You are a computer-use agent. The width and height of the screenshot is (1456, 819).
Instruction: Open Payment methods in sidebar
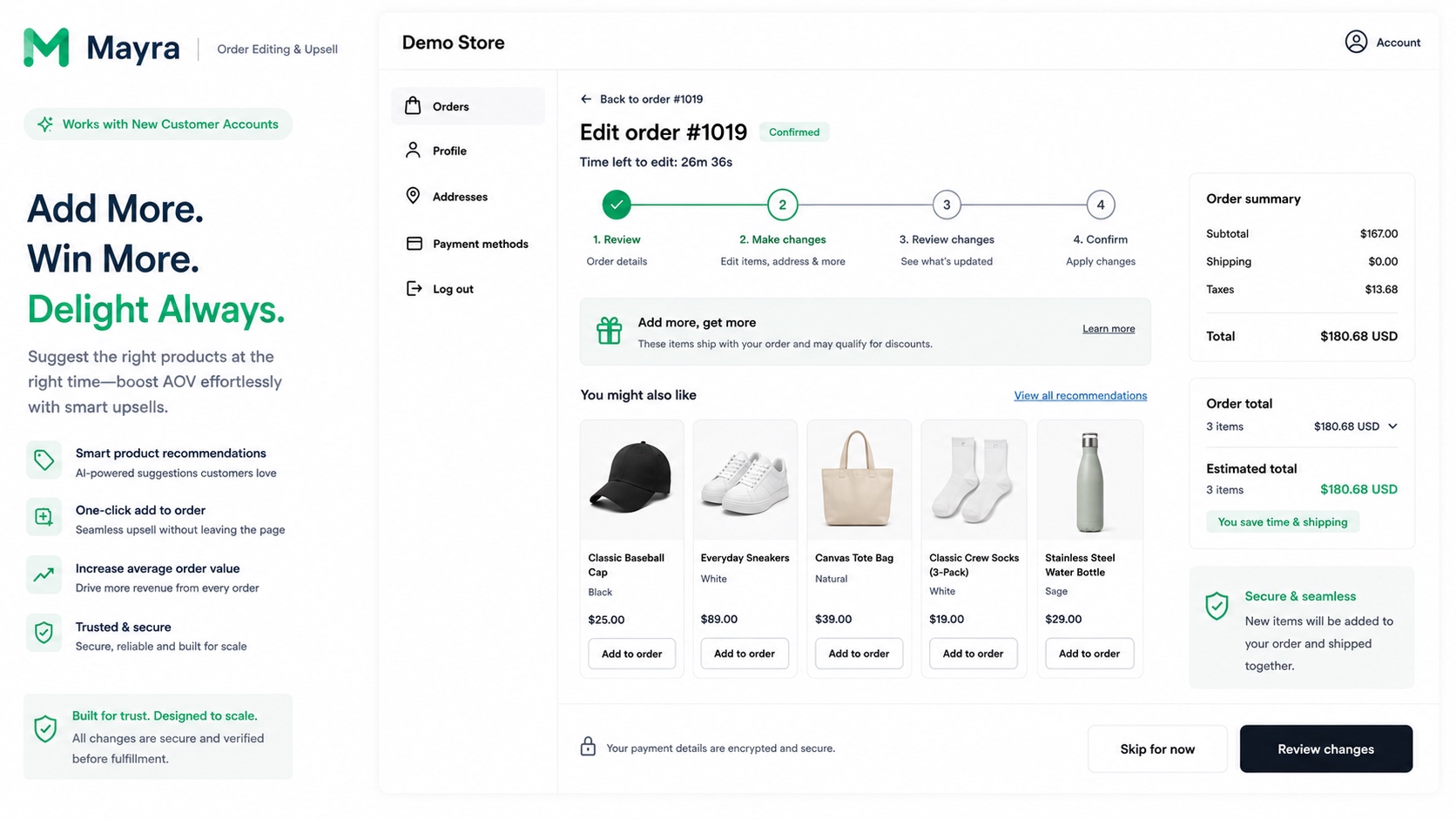click(468, 244)
